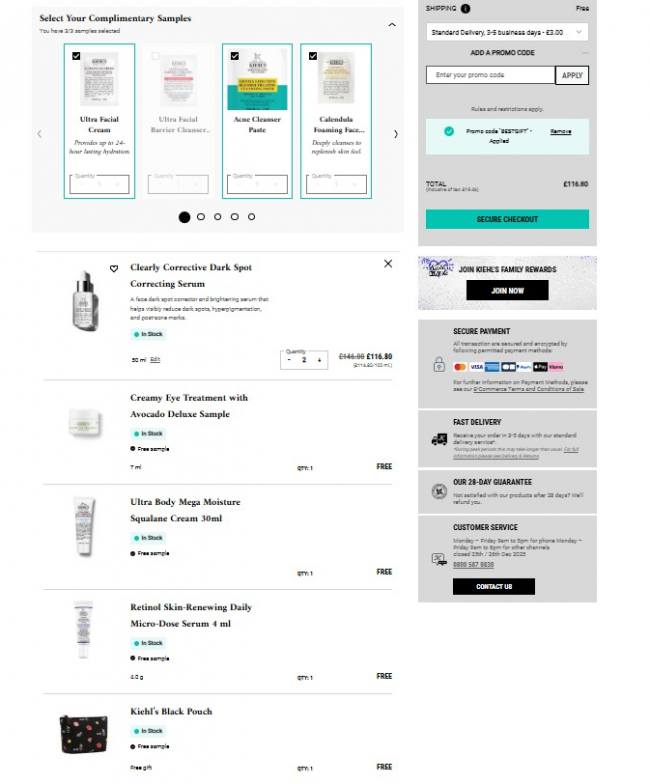Uncheck the Calendula Foaming Face sample
This screenshot has height=784, width=650.
click(313, 56)
